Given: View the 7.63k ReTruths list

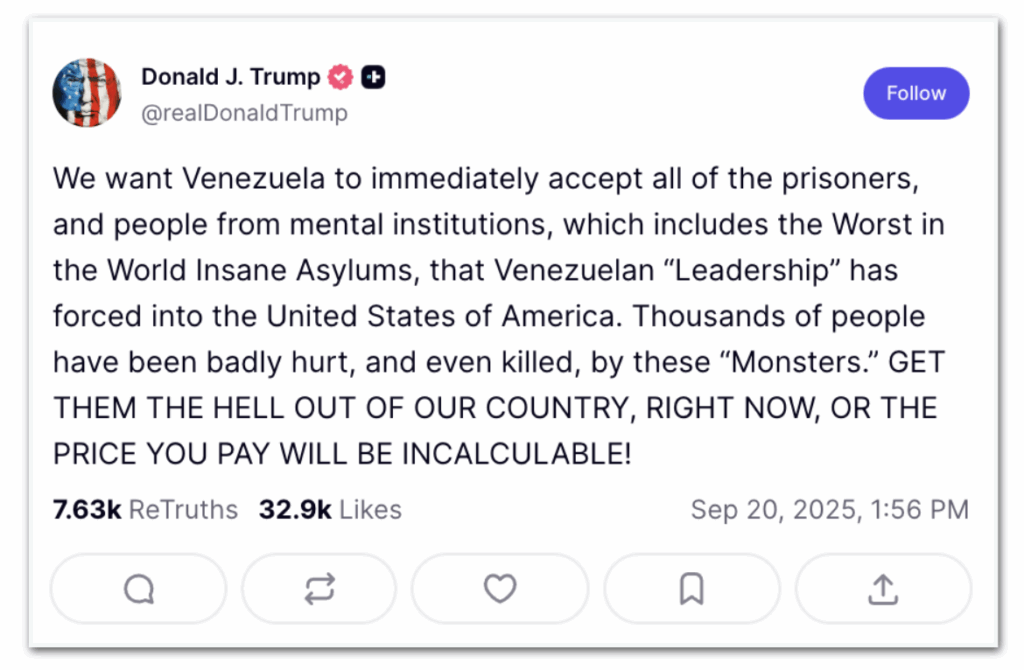Looking at the screenshot, I should coord(145,509).
